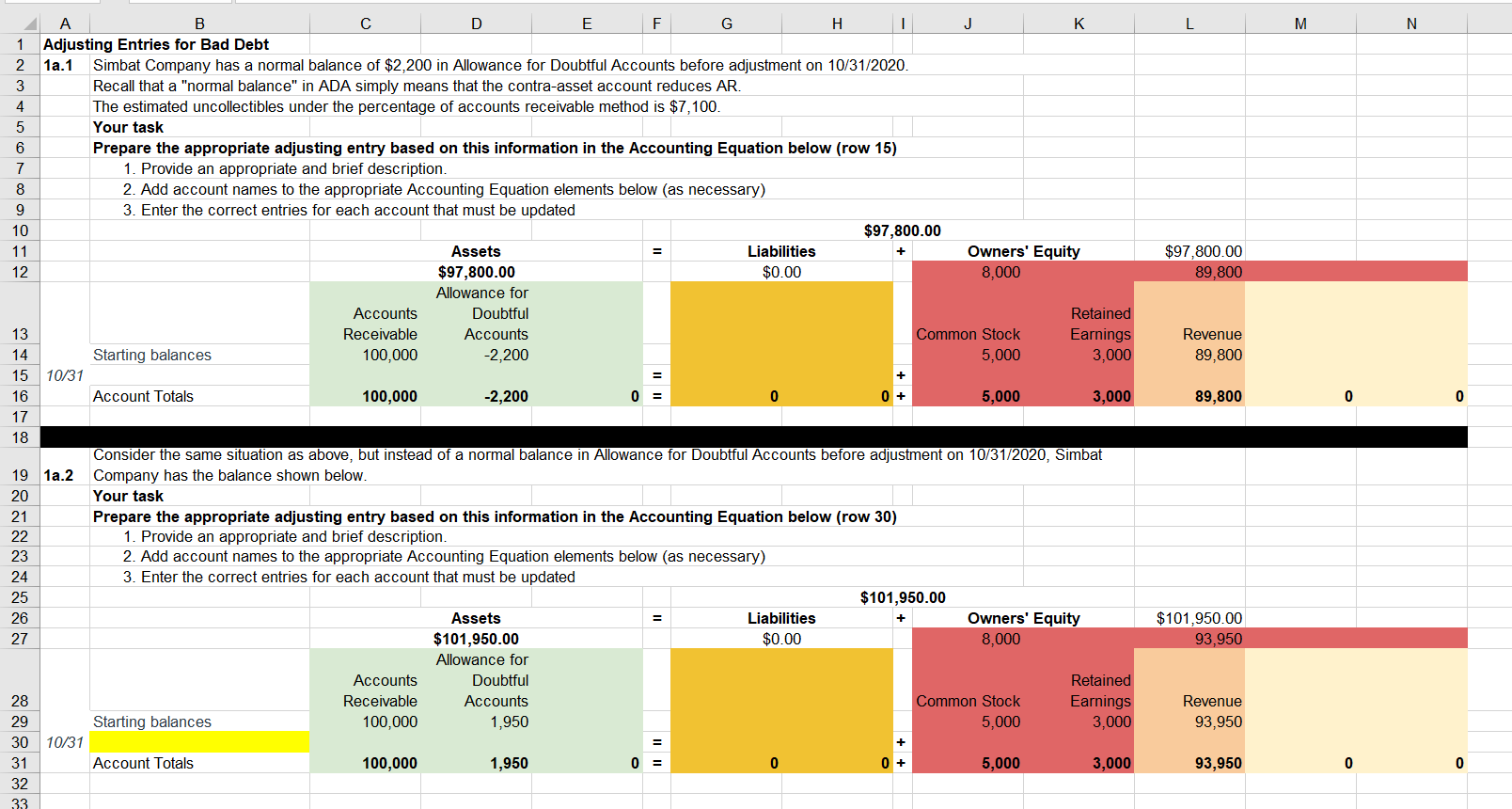The height and width of the screenshot is (809, 1512).
Task: Select column M header
Action: tap(1300, 24)
